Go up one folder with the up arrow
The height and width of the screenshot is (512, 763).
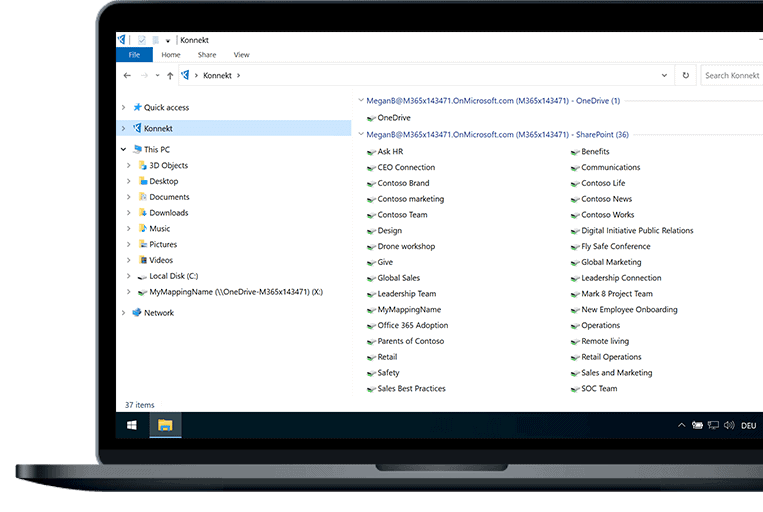click(x=170, y=75)
